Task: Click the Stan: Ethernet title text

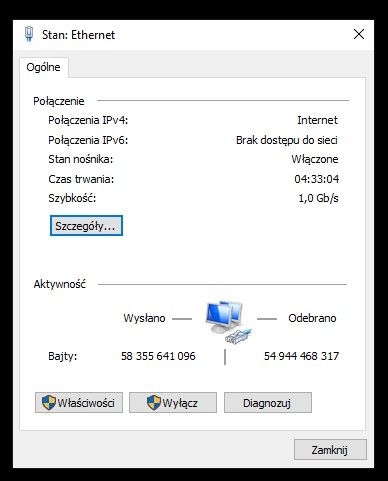Action: click(78, 35)
